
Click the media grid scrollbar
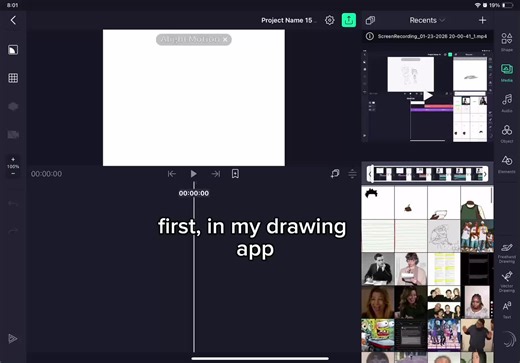[x=492, y=194]
